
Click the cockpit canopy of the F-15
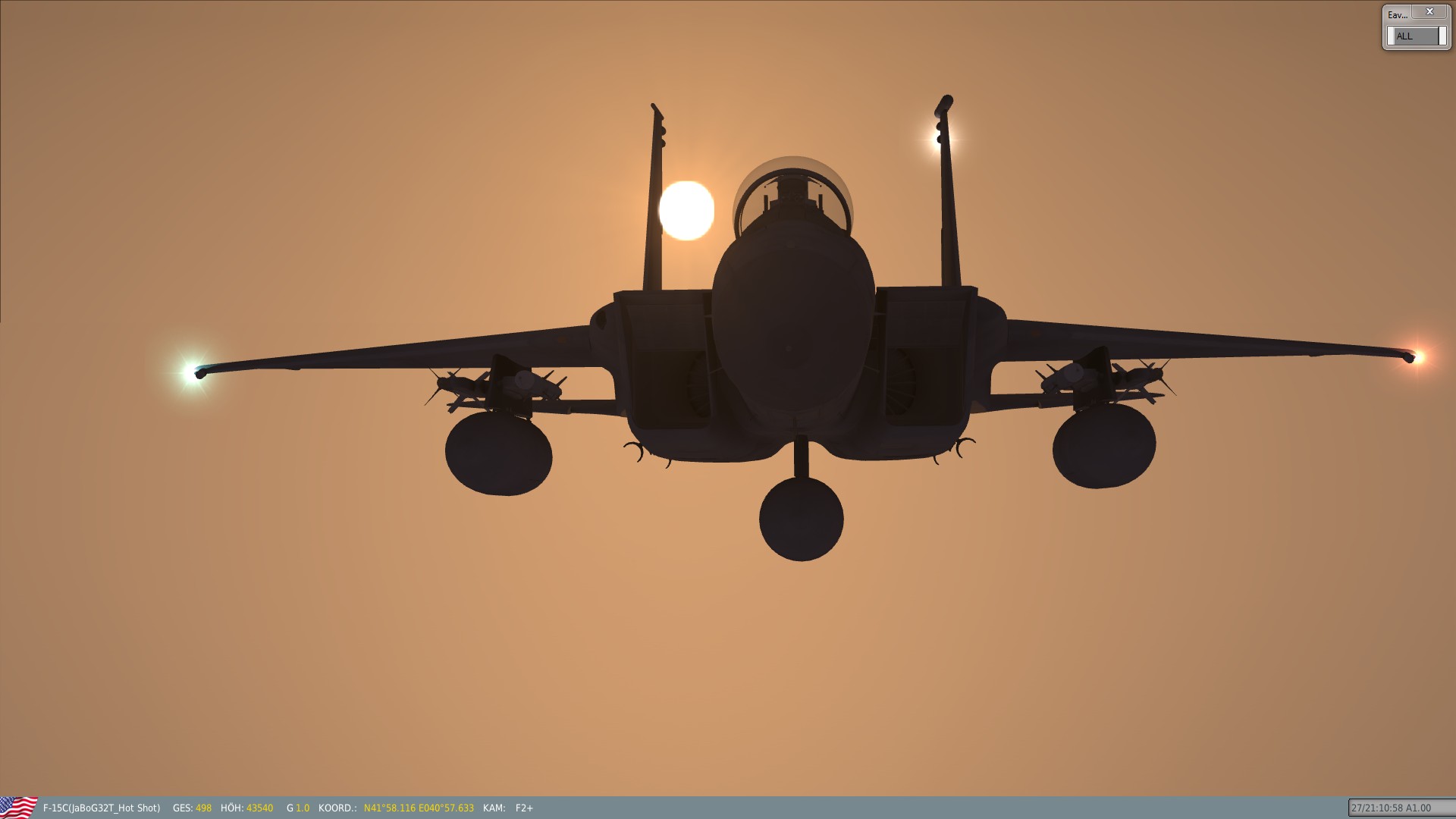[x=792, y=197]
